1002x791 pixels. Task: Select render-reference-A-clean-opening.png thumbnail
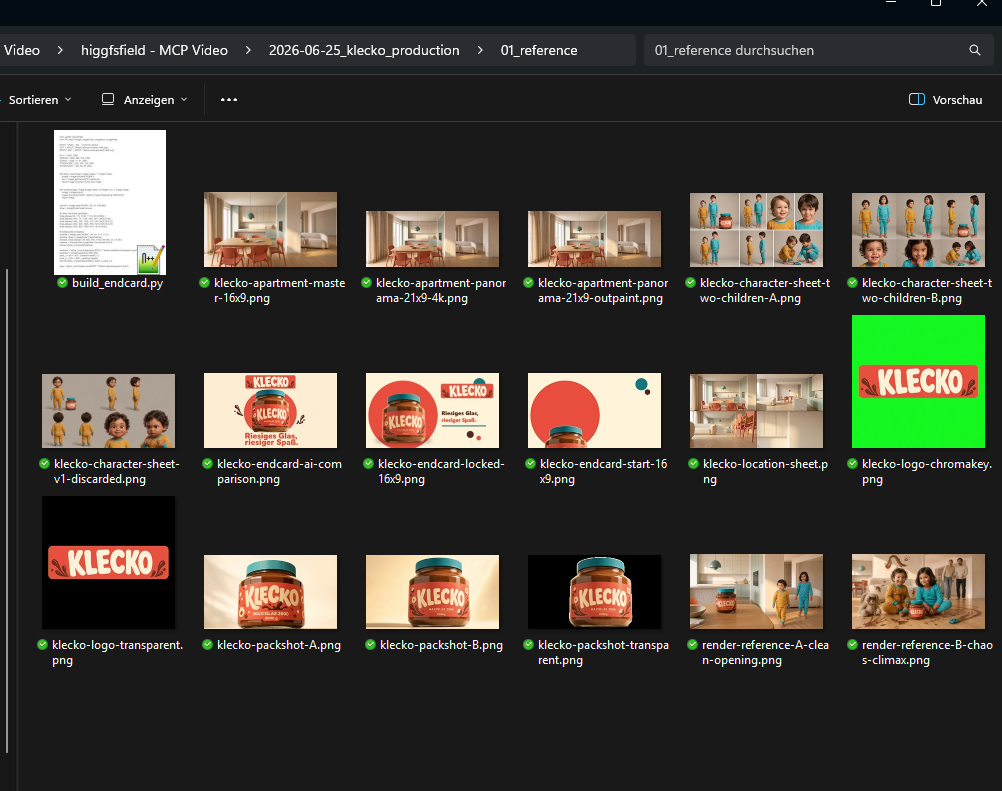(x=757, y=592)
